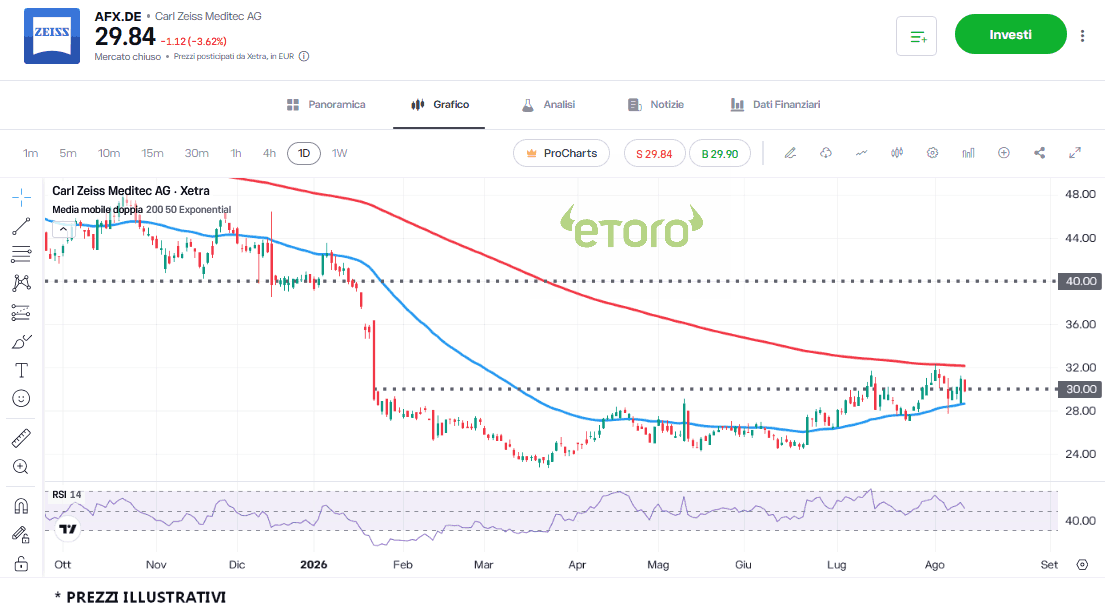Click the AFX.DE ticker symbol
This screenshot has width=1105, height=607.
pyautogui.click(x=118, y=16)
